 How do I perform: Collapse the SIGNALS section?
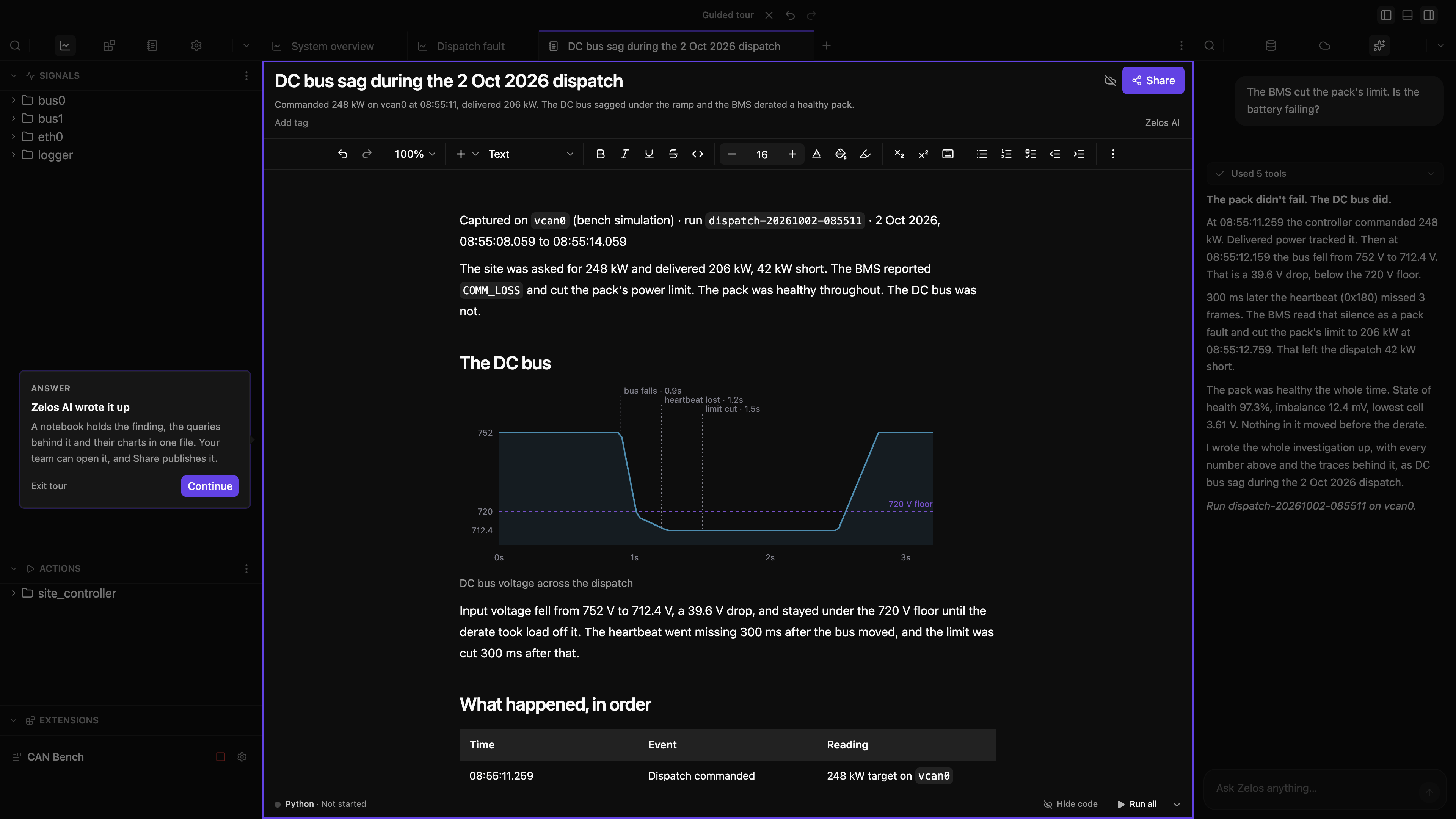(x=14, y=76)
